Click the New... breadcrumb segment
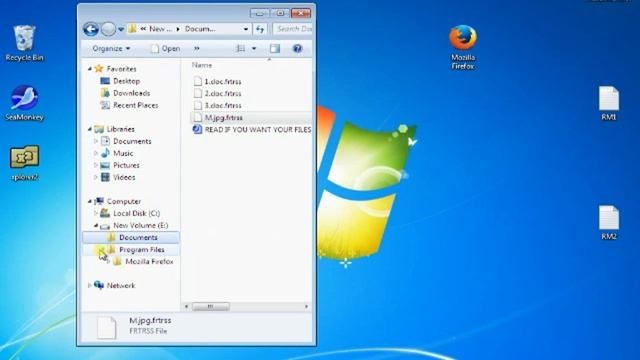 160,29
